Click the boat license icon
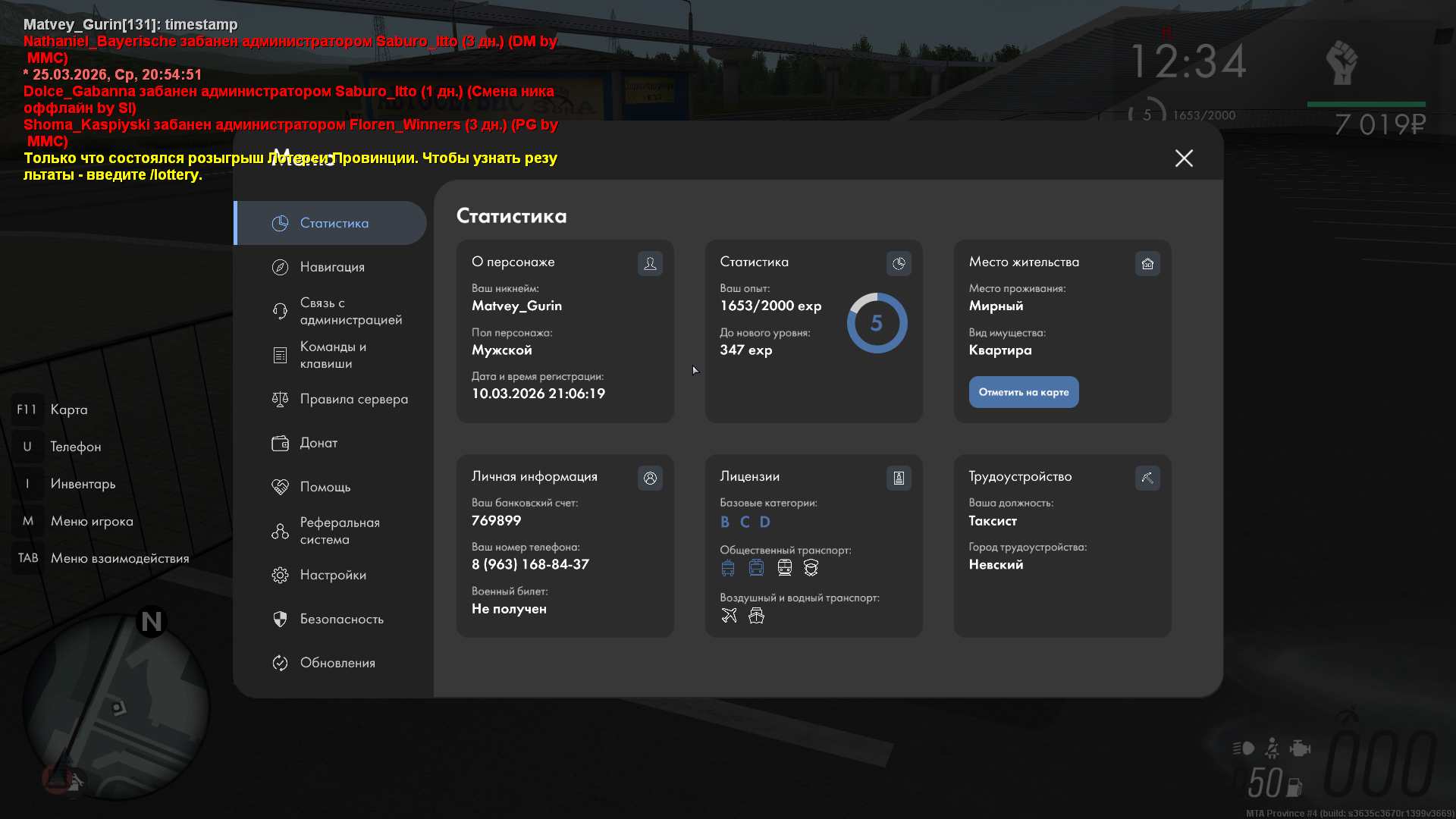This screenshot has height=819, width=1456. [756, 615]
